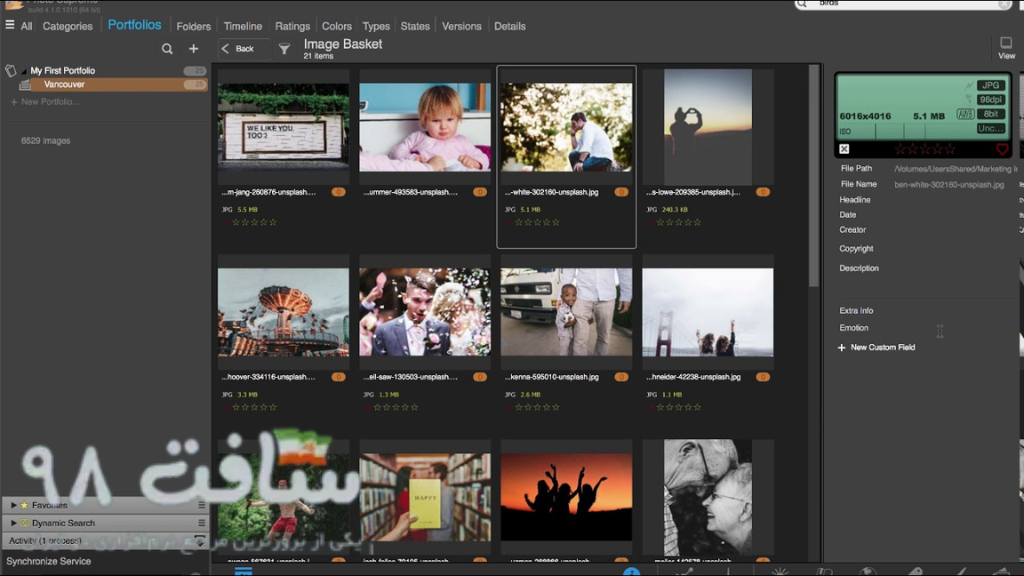The width and height of the screenshot is (1024, 576).
Task: Open Synchronize Service
Action: coord(48,561)
